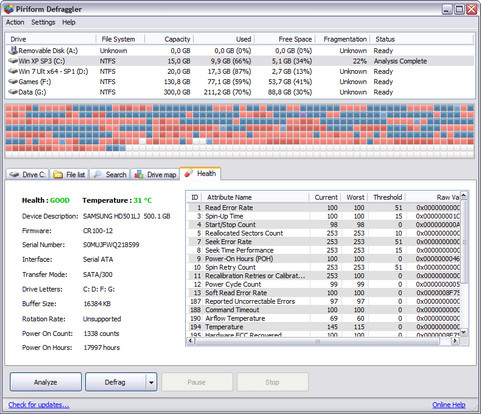Select the Seek Error Rate attribute row
Viewport: 481px width, 414px height.
coord(324,242)
